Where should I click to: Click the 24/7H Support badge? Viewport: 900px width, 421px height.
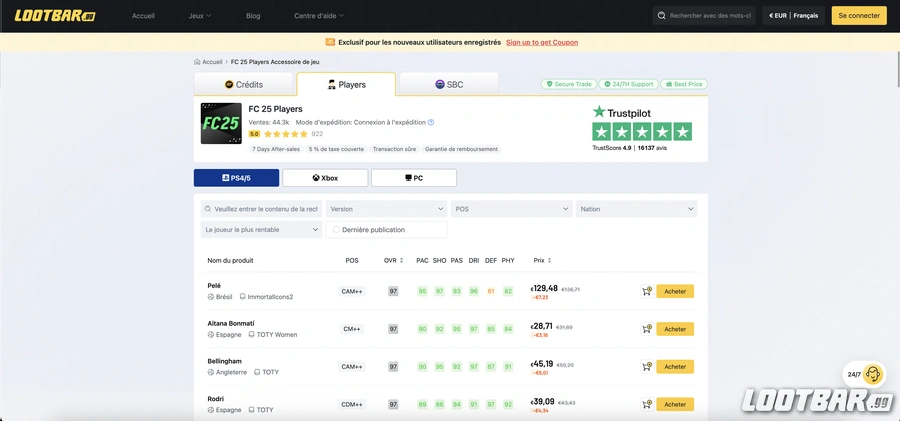click(x=629, y=84)
